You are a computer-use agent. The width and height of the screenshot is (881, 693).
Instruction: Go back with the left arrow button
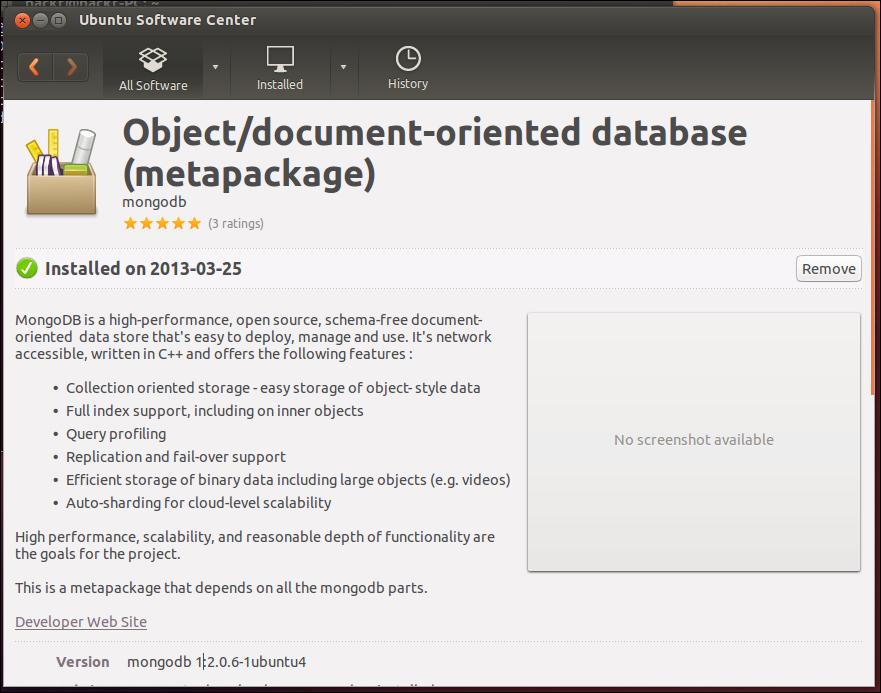tap(35, 67)
